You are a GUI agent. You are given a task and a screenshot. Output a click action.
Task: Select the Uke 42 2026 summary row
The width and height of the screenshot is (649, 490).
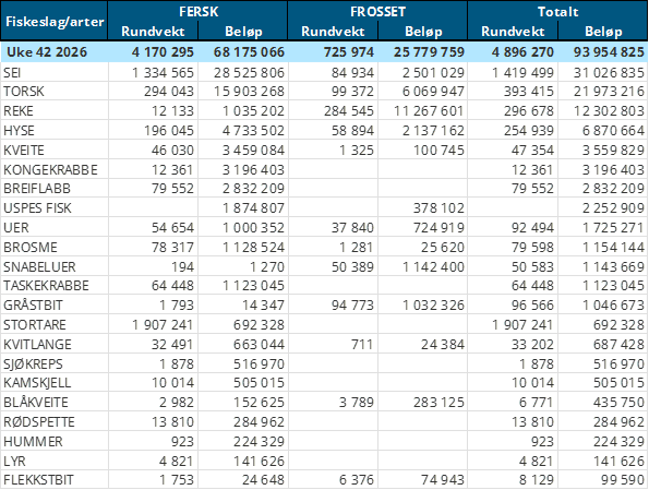click(324, 52)
